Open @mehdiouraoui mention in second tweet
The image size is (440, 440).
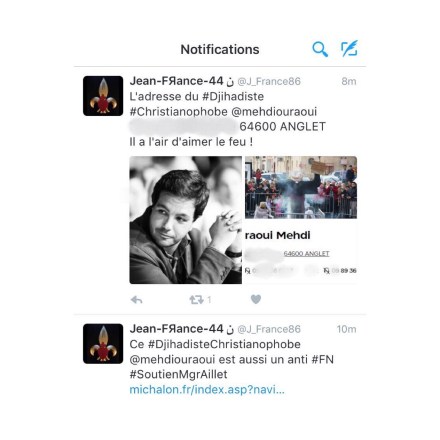(x=172, y=360)
